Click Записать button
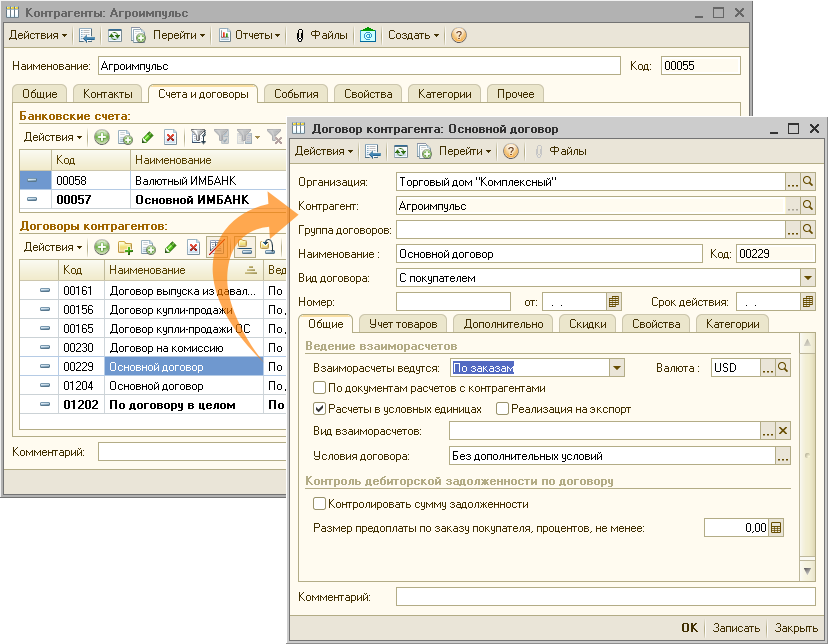The height and width of the screenshot is (644, 828). [736, 628]
